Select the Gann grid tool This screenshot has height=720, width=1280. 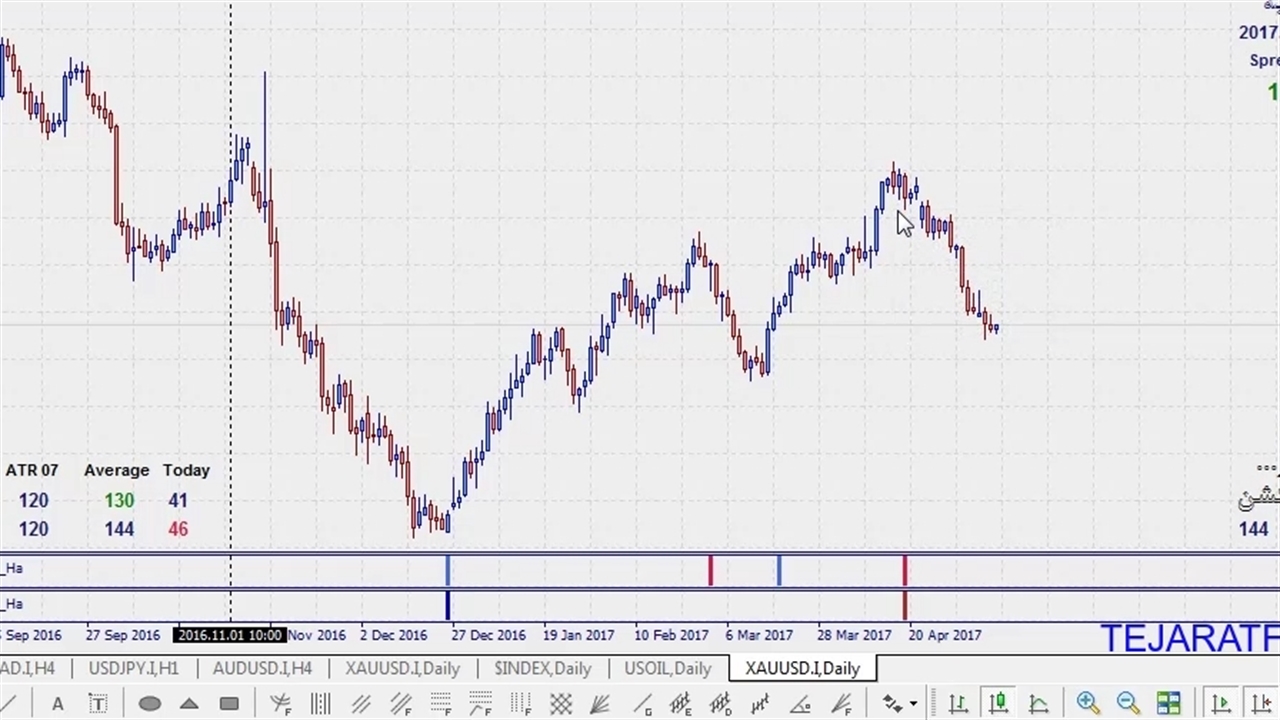click(x=560, y=704)
